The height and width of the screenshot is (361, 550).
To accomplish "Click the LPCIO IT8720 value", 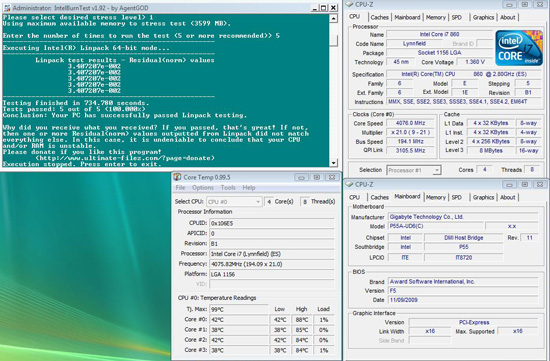I will [x=463, y=258].
